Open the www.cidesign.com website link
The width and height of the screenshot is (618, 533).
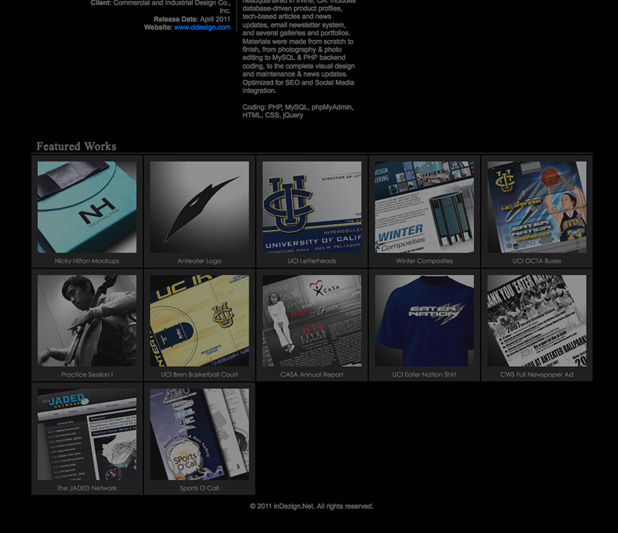[202, 27]
